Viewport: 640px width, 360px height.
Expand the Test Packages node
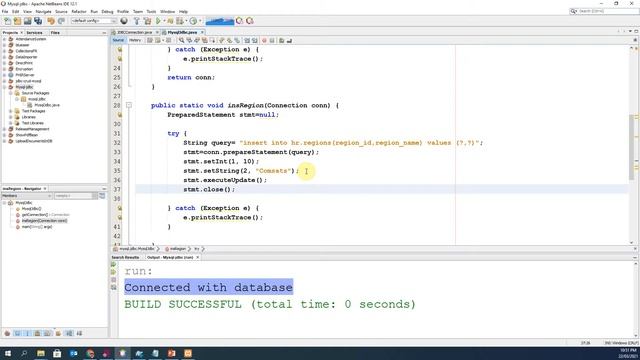coord(11,111)
